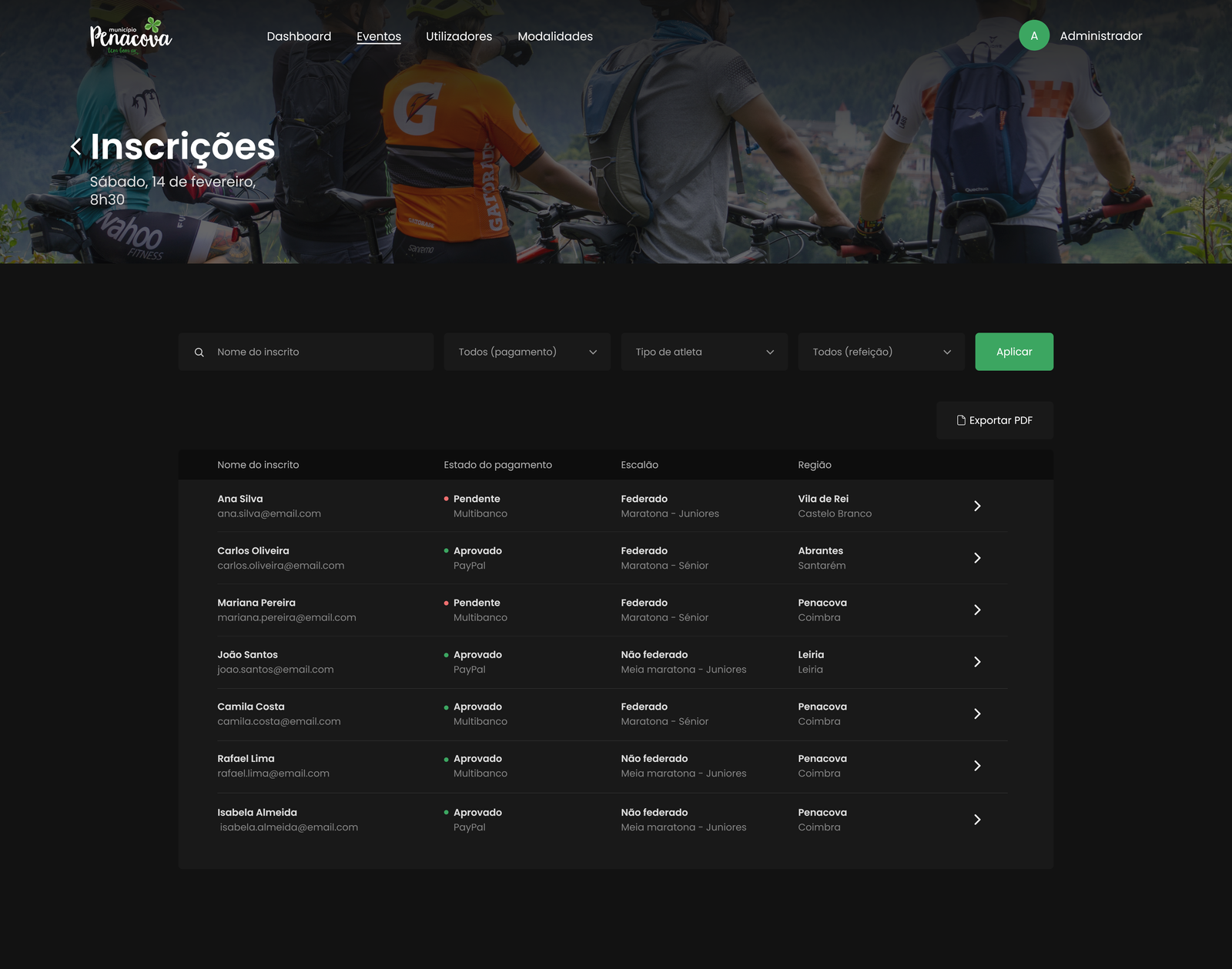Open Carlos Oliveira's details arrow
This screenshot has height=969, width=1232.
[976, 558]
